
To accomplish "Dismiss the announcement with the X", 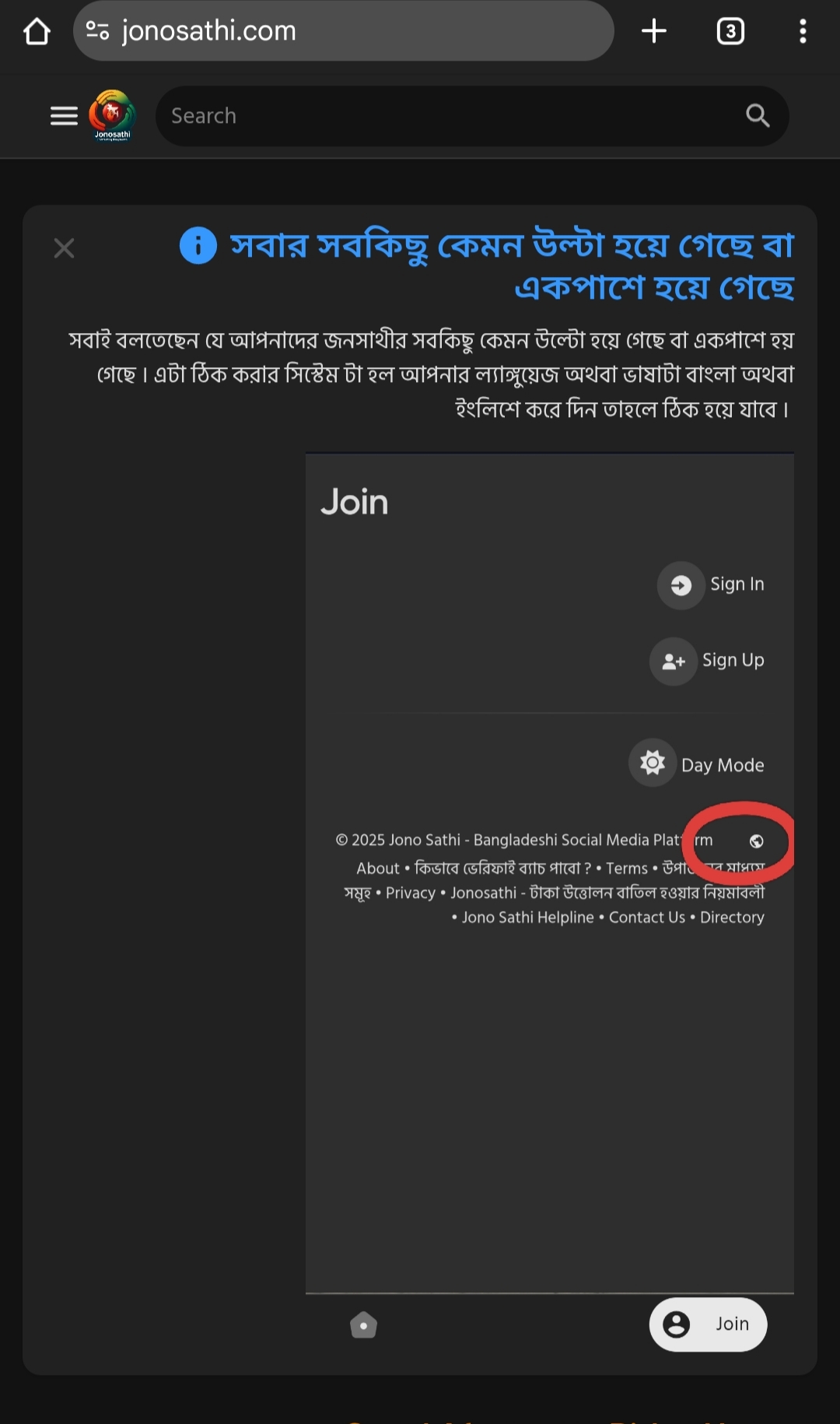I will (x=64, y=248).
